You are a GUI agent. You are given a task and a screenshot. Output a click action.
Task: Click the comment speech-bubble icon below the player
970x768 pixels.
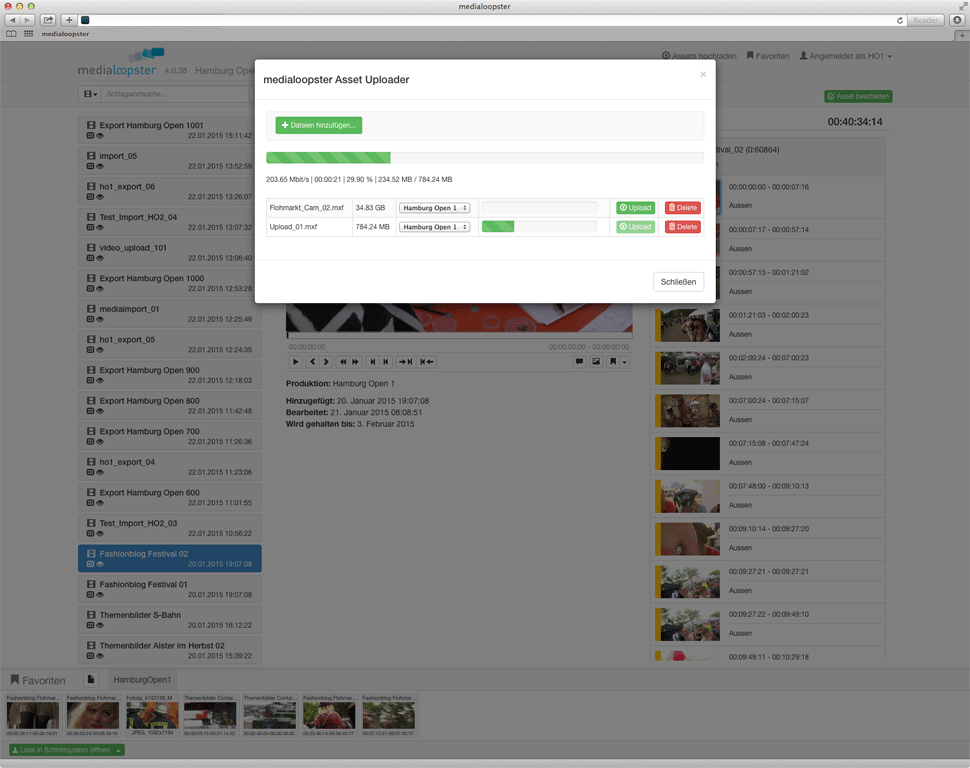pos(579,362)
